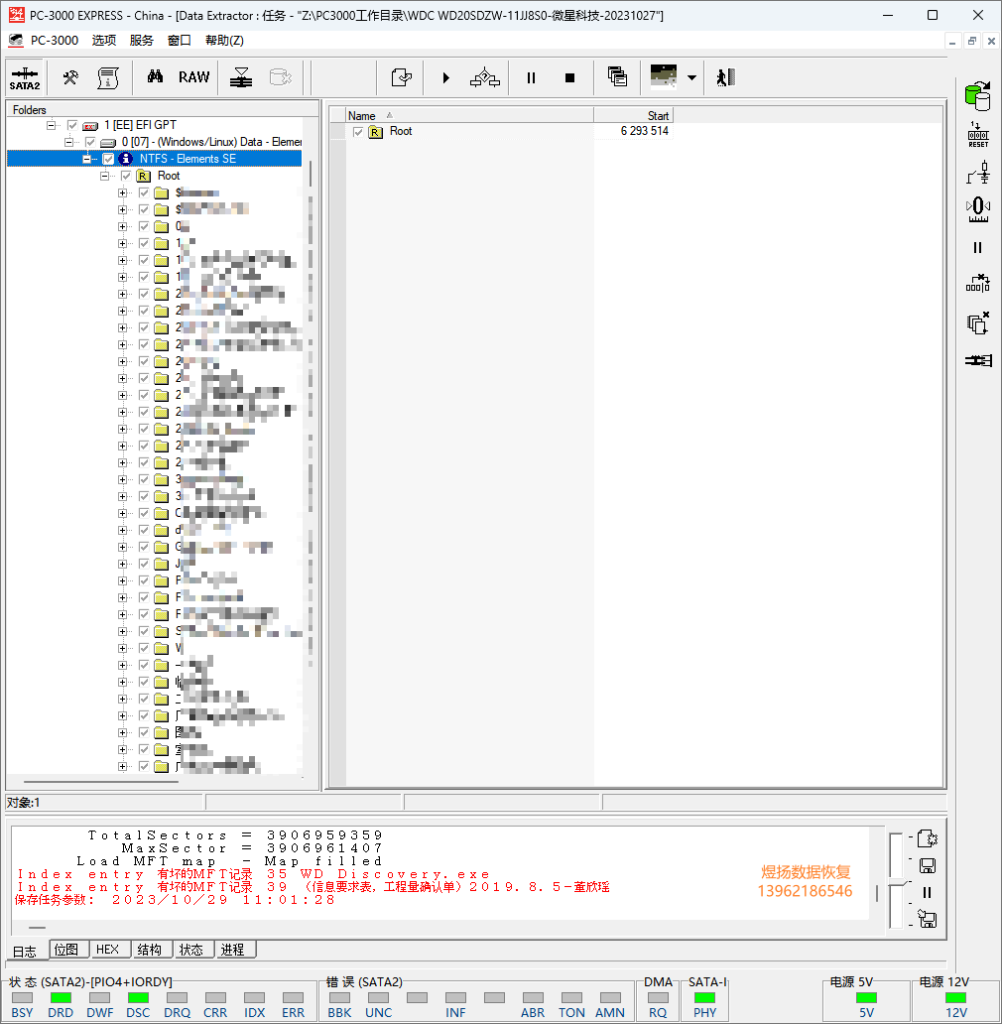Collapse the NTFS - Elements SE node
The width and height of the screenshot is (1002, 1024).
pos(87,159)
